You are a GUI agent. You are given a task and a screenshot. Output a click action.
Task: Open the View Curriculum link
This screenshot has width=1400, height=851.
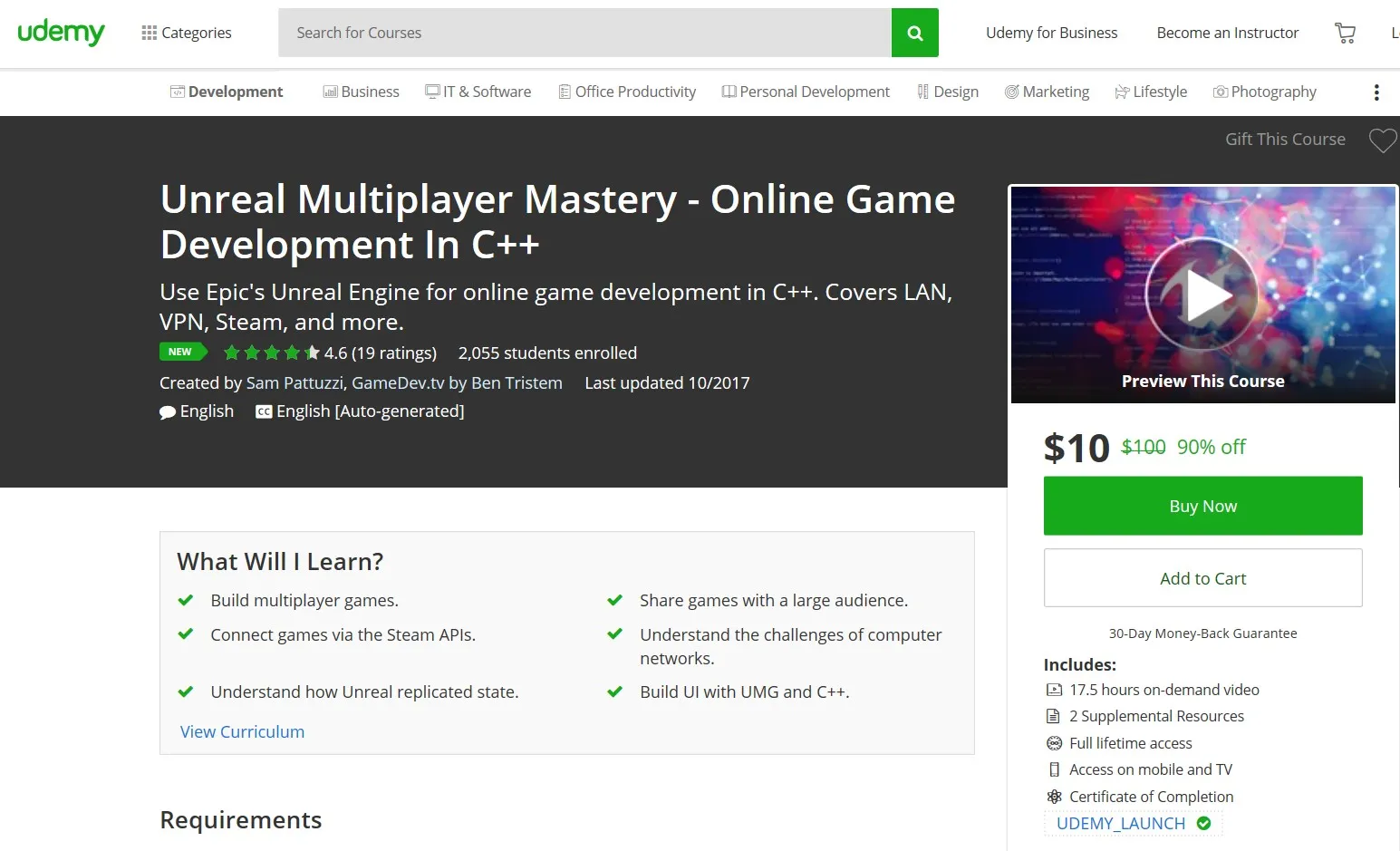(242, 731)
